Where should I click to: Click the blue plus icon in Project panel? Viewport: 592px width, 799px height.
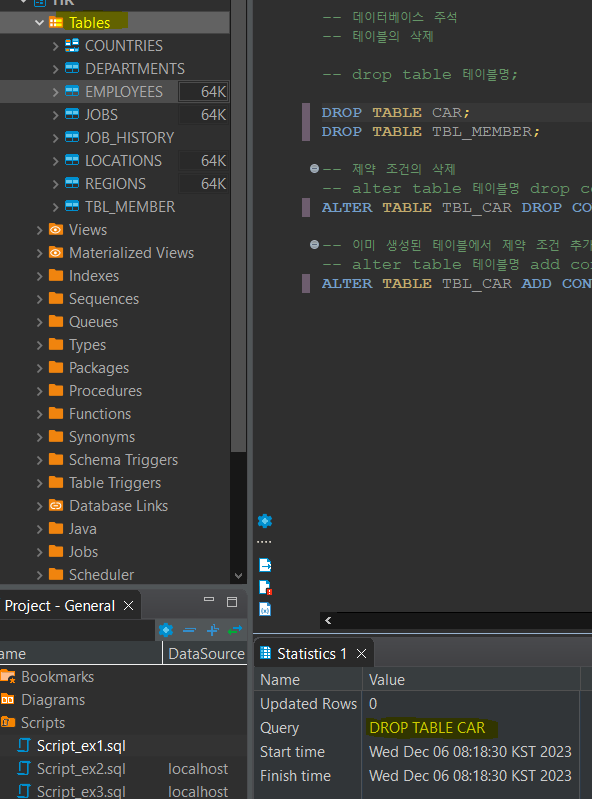(213, 630)
